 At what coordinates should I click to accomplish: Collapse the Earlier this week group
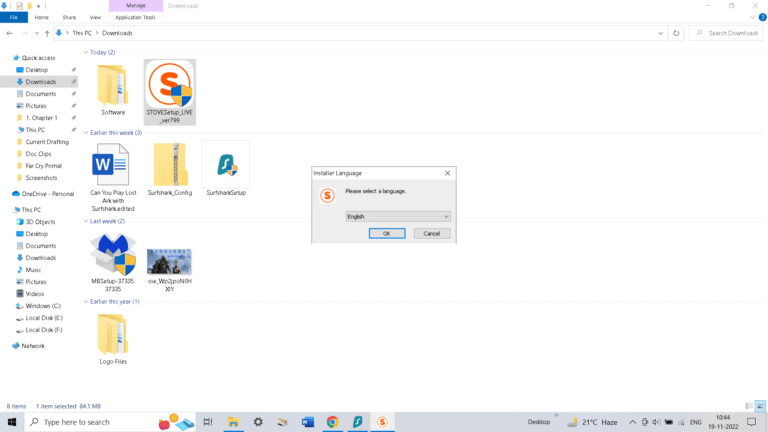coord(86,133)
